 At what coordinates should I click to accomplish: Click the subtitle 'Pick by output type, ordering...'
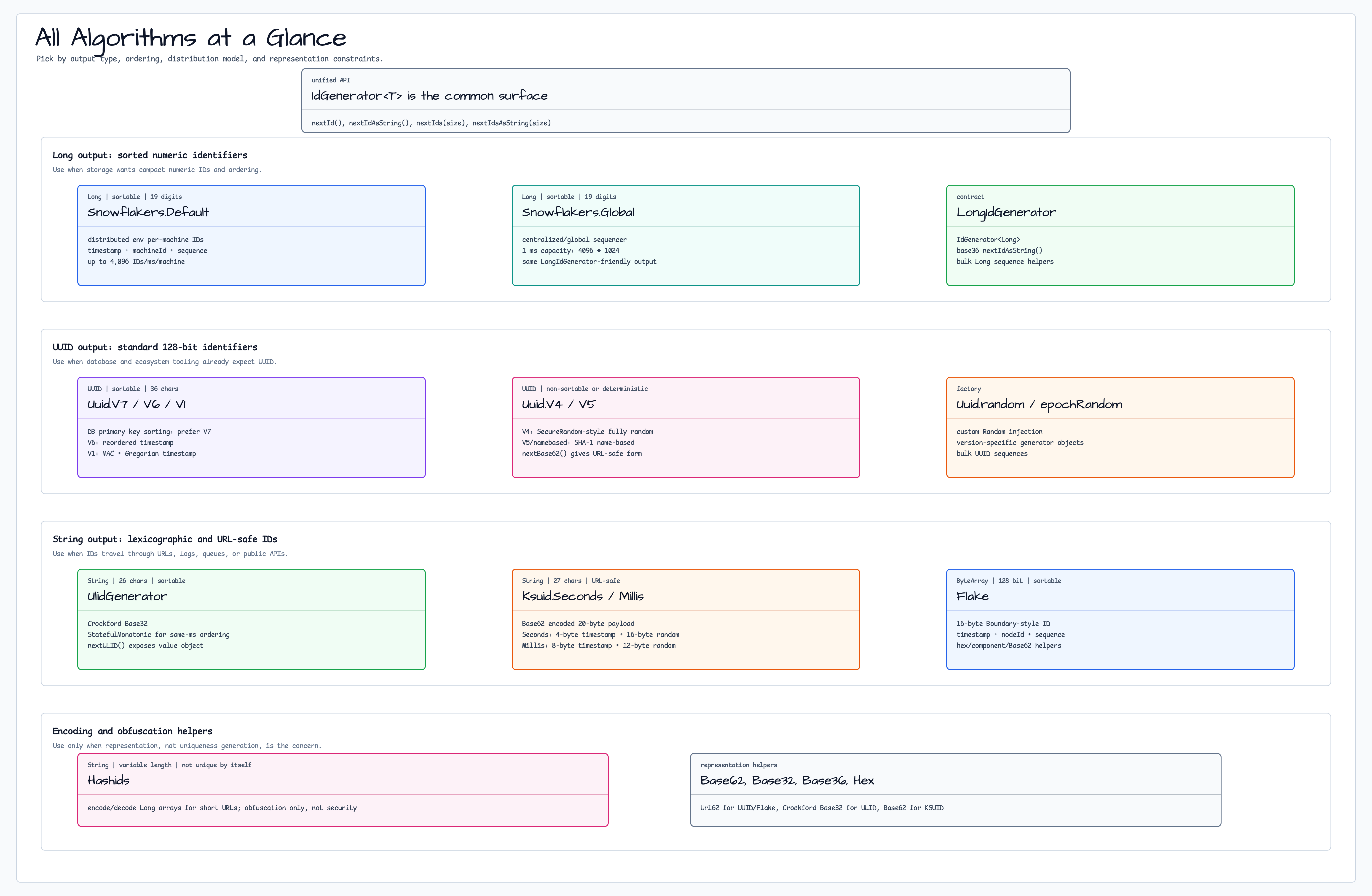click(210, 59)
